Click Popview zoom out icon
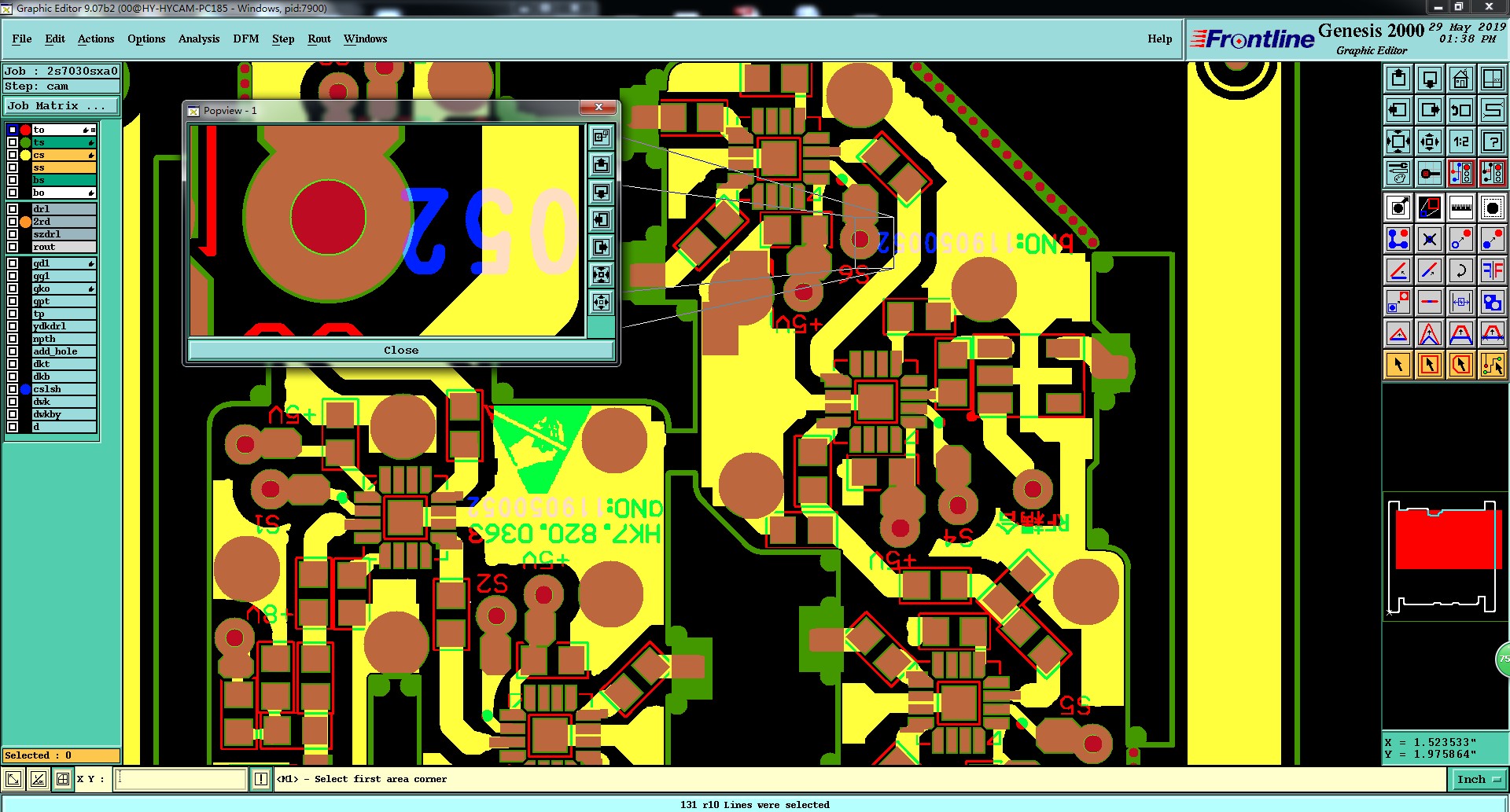 pyautogui.click(x=601, y=302)
